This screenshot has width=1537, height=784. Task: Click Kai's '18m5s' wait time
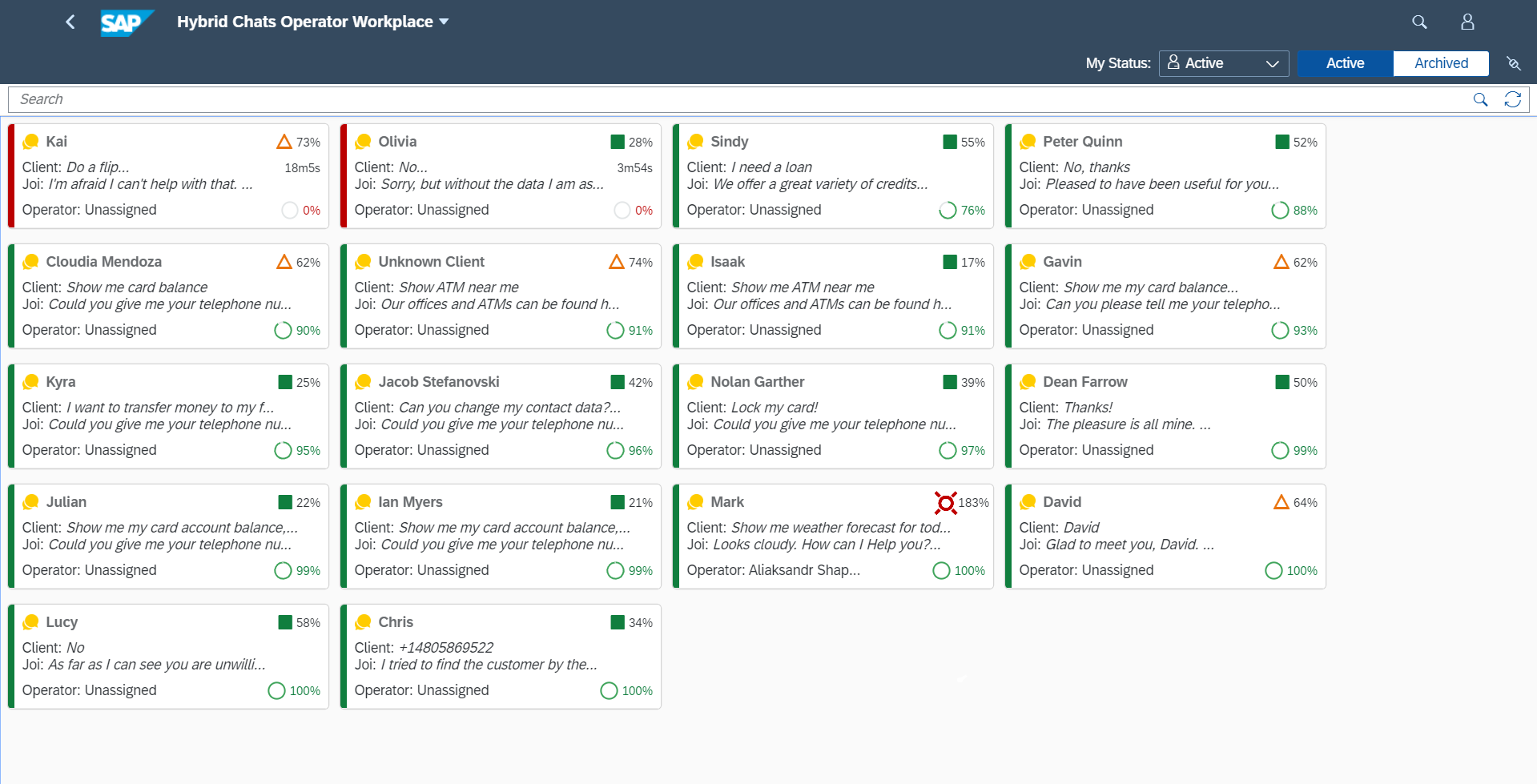302,168
